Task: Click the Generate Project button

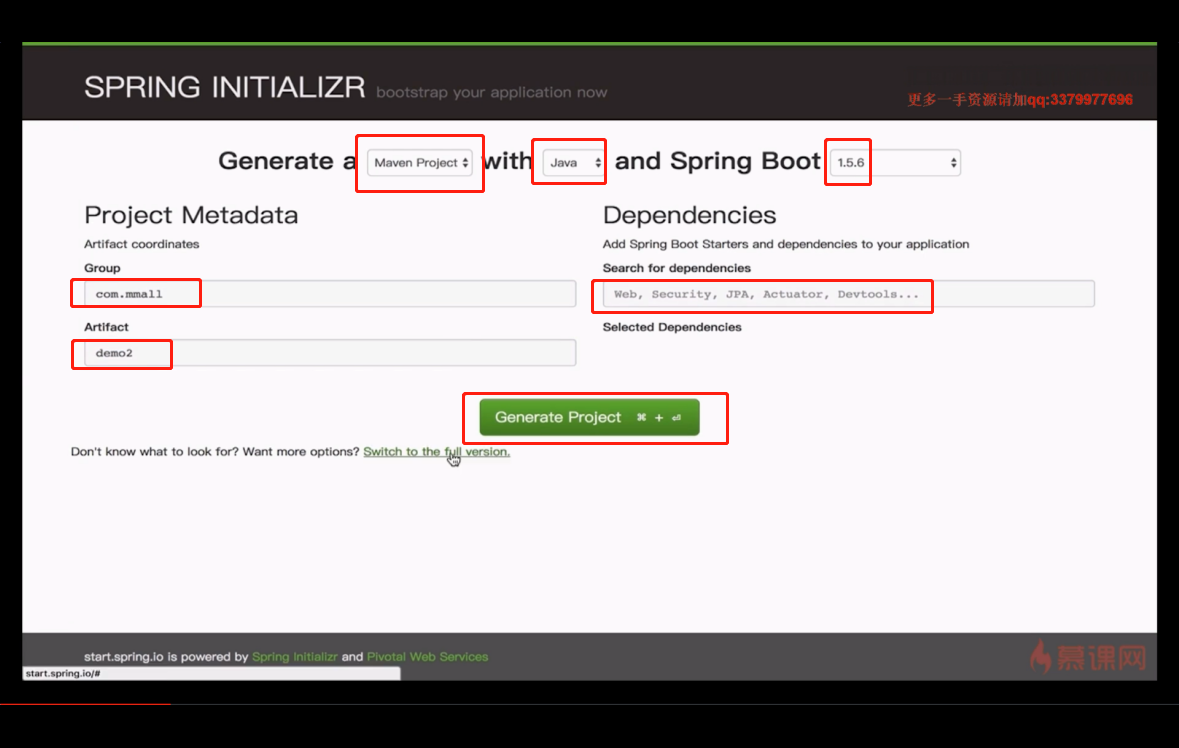Action: pos(590,417)
